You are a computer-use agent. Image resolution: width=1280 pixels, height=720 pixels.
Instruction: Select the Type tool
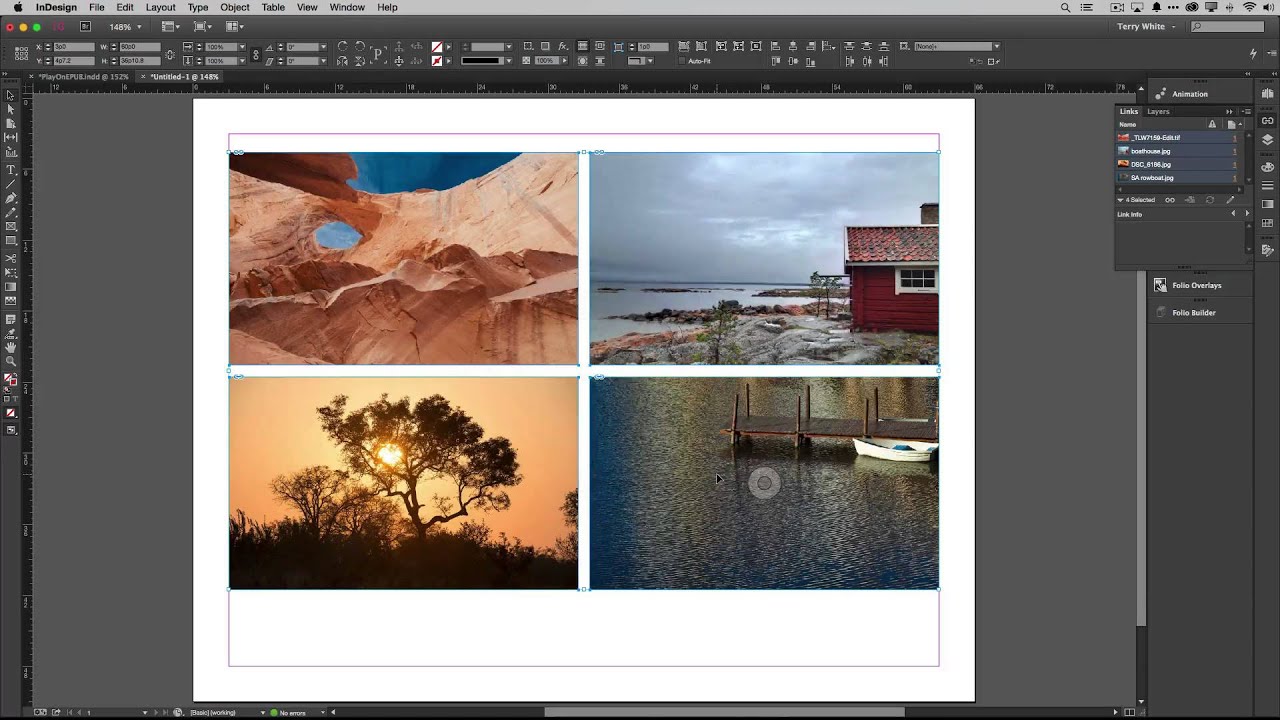(x=10, y=170)
